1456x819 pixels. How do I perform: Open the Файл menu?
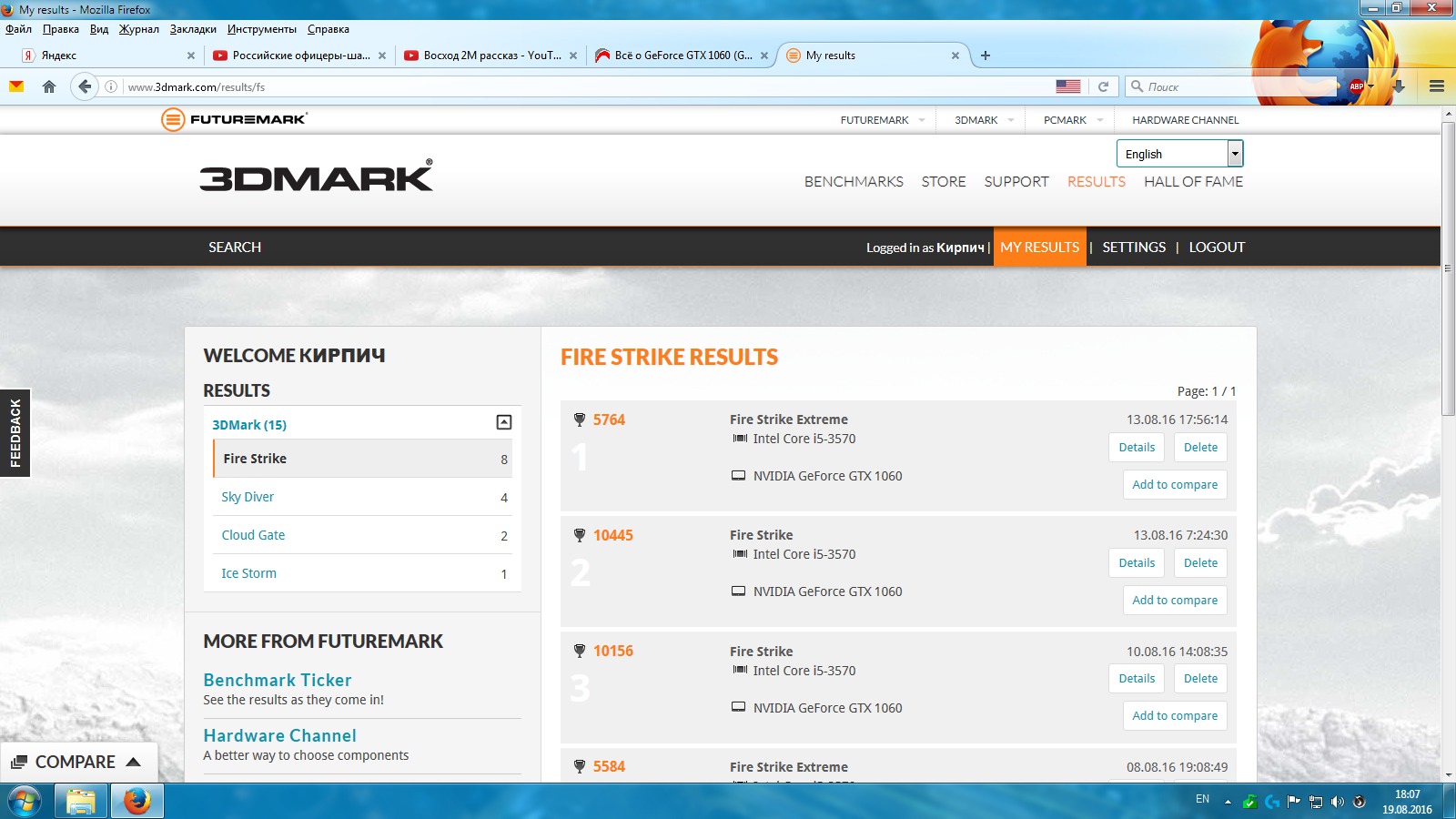pos(18,29)
